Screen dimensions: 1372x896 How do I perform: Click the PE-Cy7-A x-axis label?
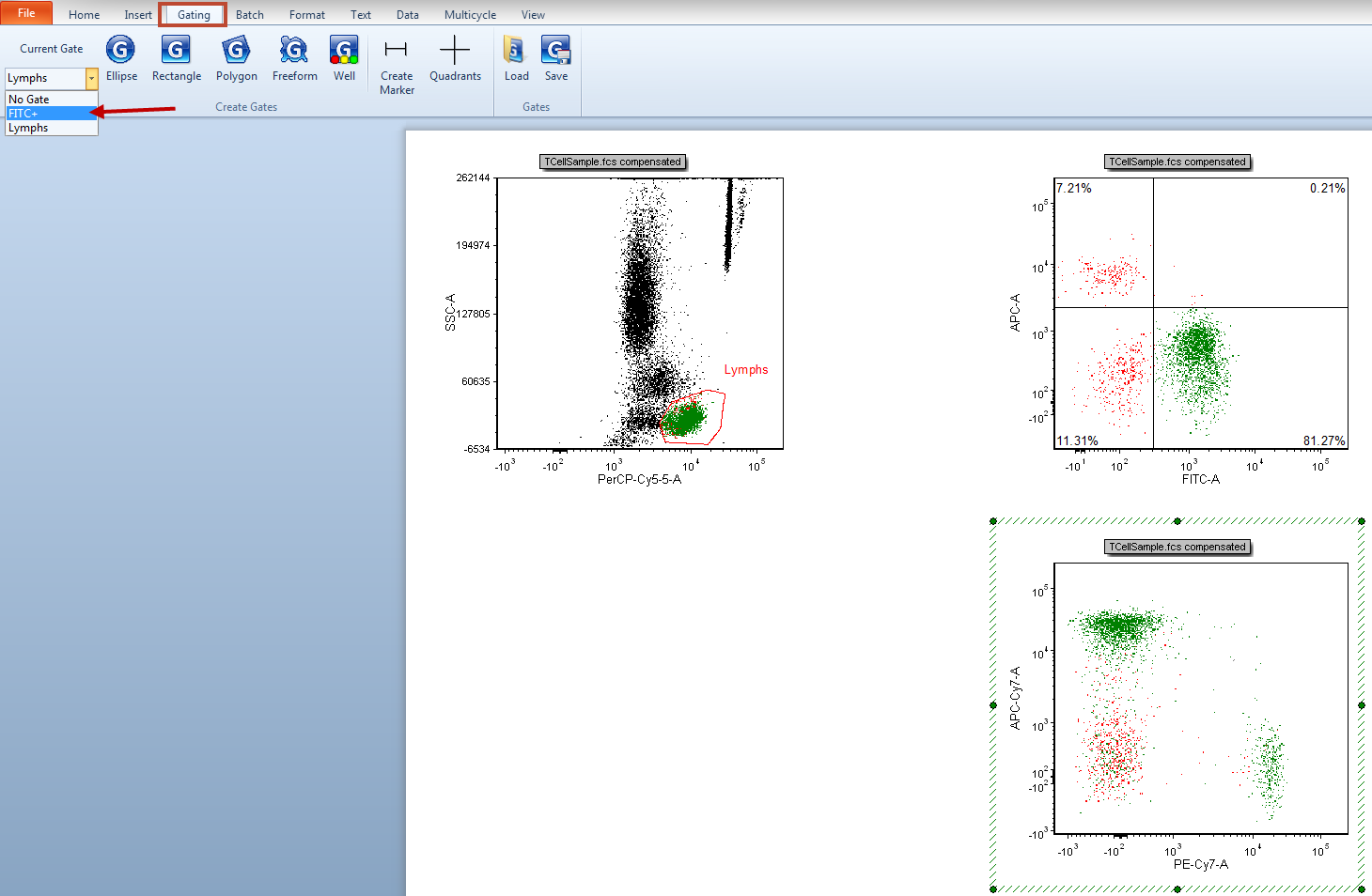[1200, 864]
